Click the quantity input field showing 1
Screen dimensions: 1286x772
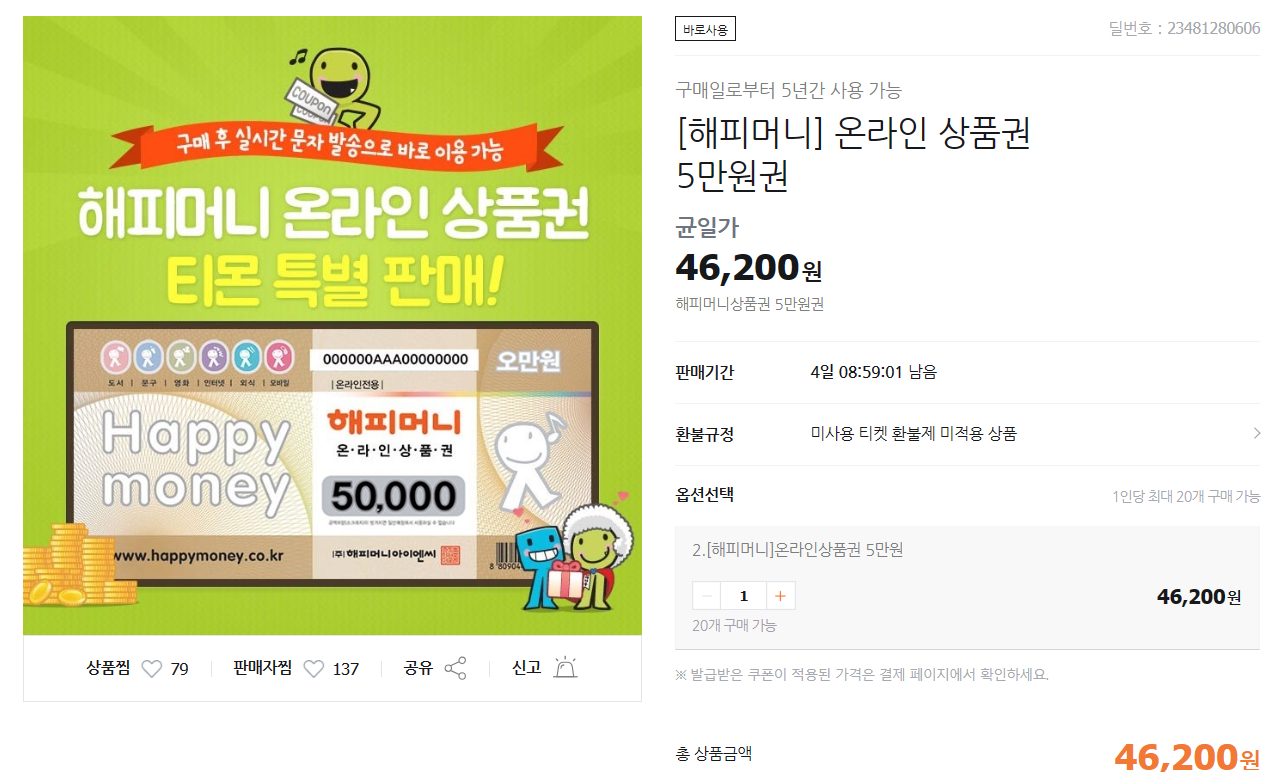[x=743, y=596]
